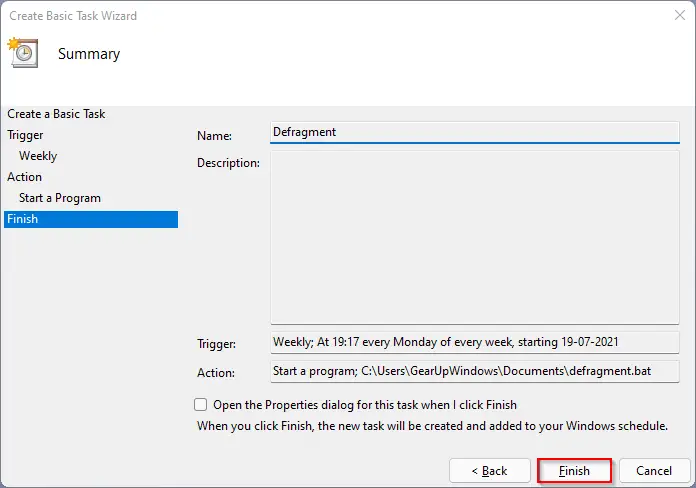This screenshot has height=488, width=696.
Task: Open the Weekly sub-step
Action: (38, 156)
